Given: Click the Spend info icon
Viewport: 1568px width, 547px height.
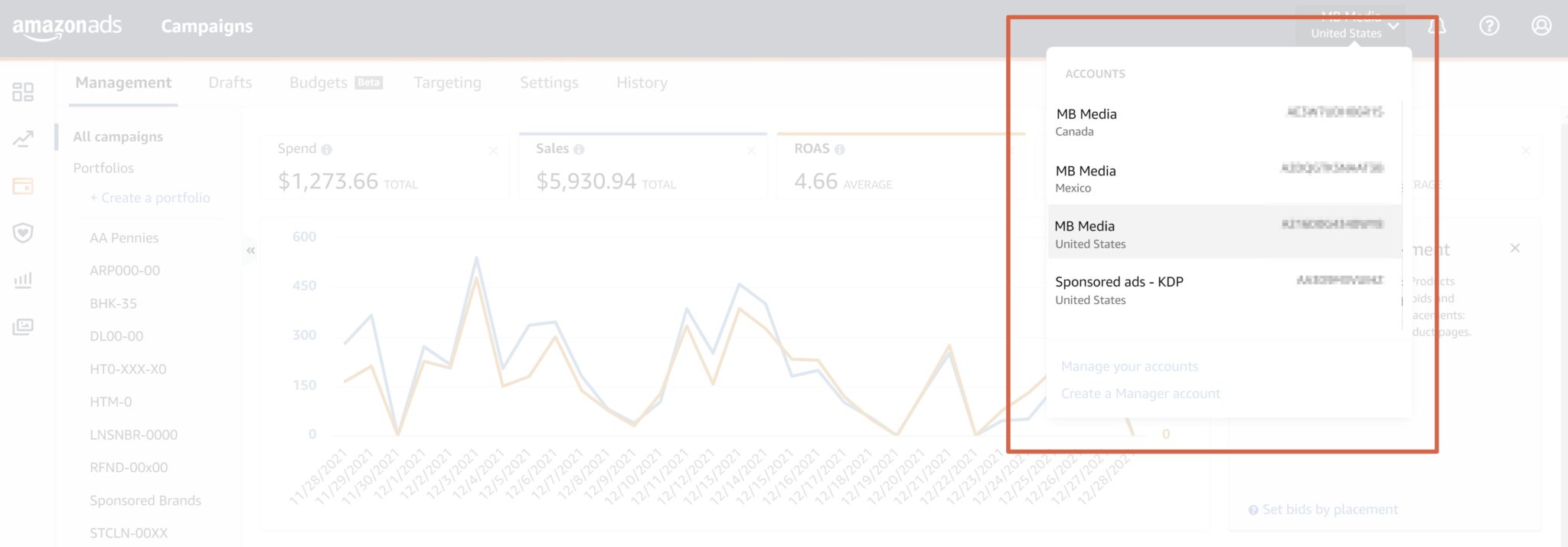Looking at the screenshot, I should coord(327,149).
